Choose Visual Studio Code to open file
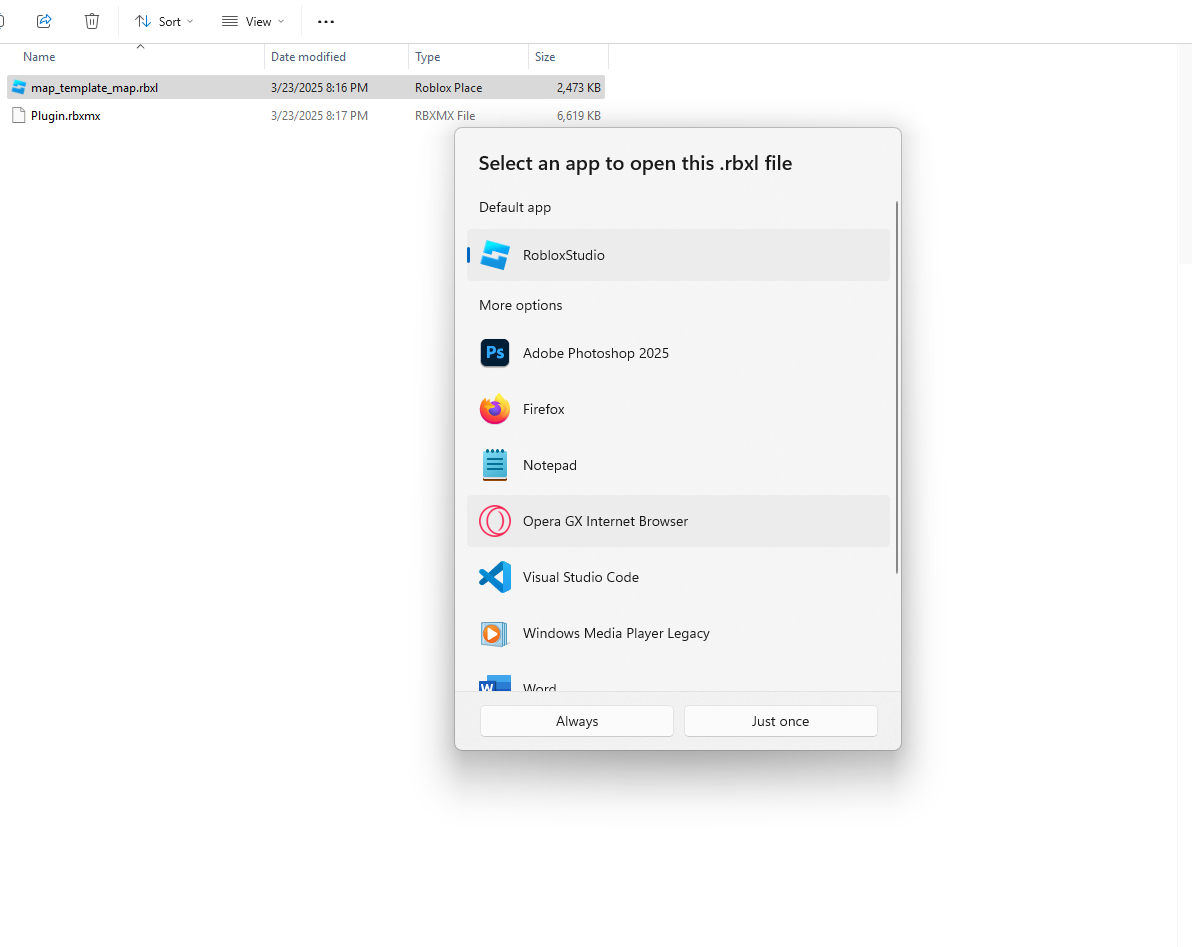Image resolution: width=1192 pixels, height=947 pixels. (x=678, y=578)
